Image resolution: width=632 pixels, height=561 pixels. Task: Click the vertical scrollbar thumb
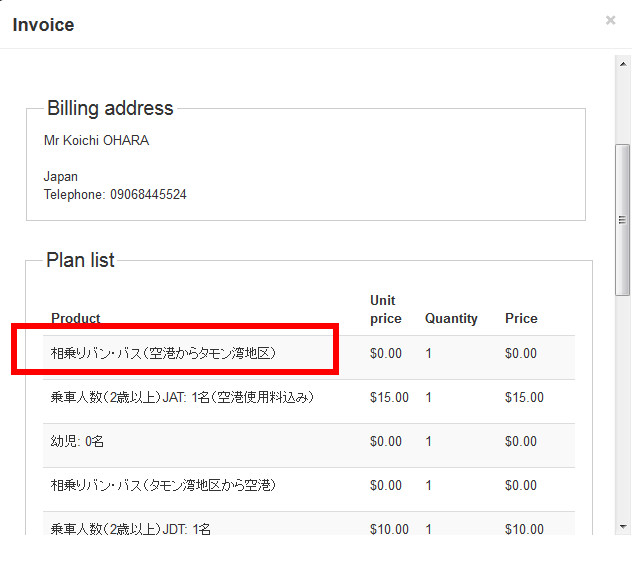[x=622, y=220]
